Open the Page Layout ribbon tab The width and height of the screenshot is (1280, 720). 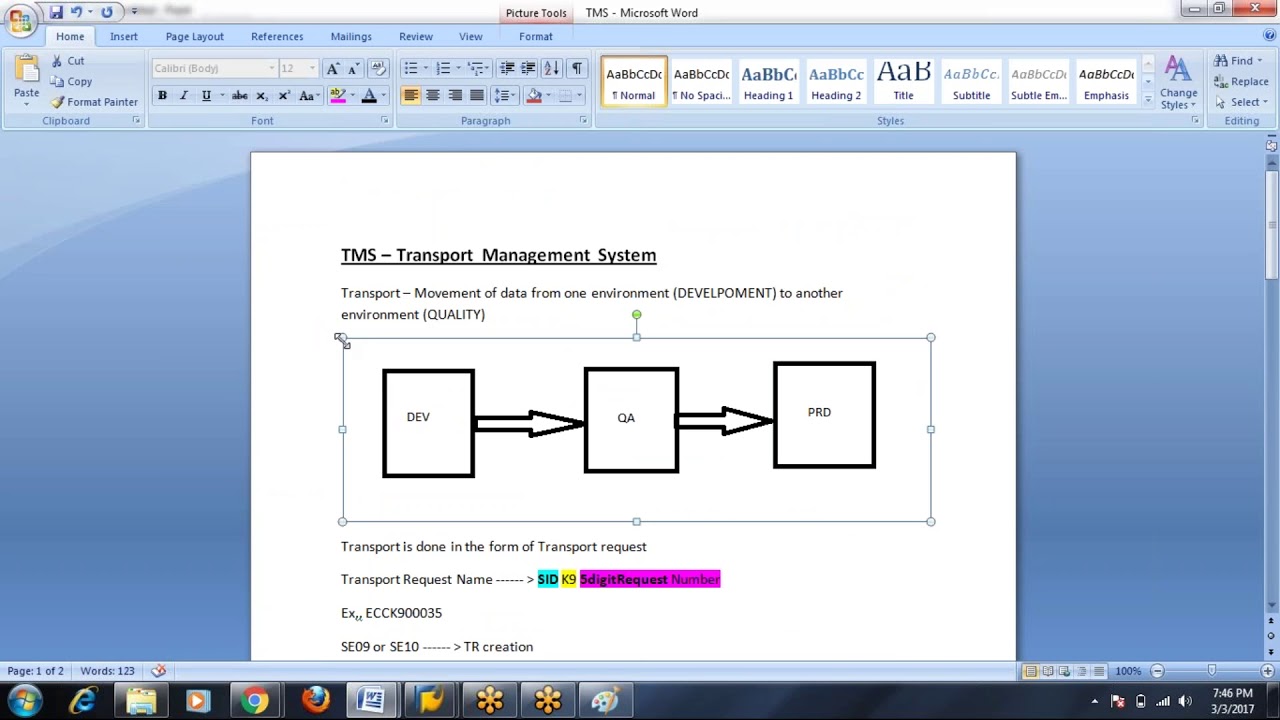click(x=195, y=36)
